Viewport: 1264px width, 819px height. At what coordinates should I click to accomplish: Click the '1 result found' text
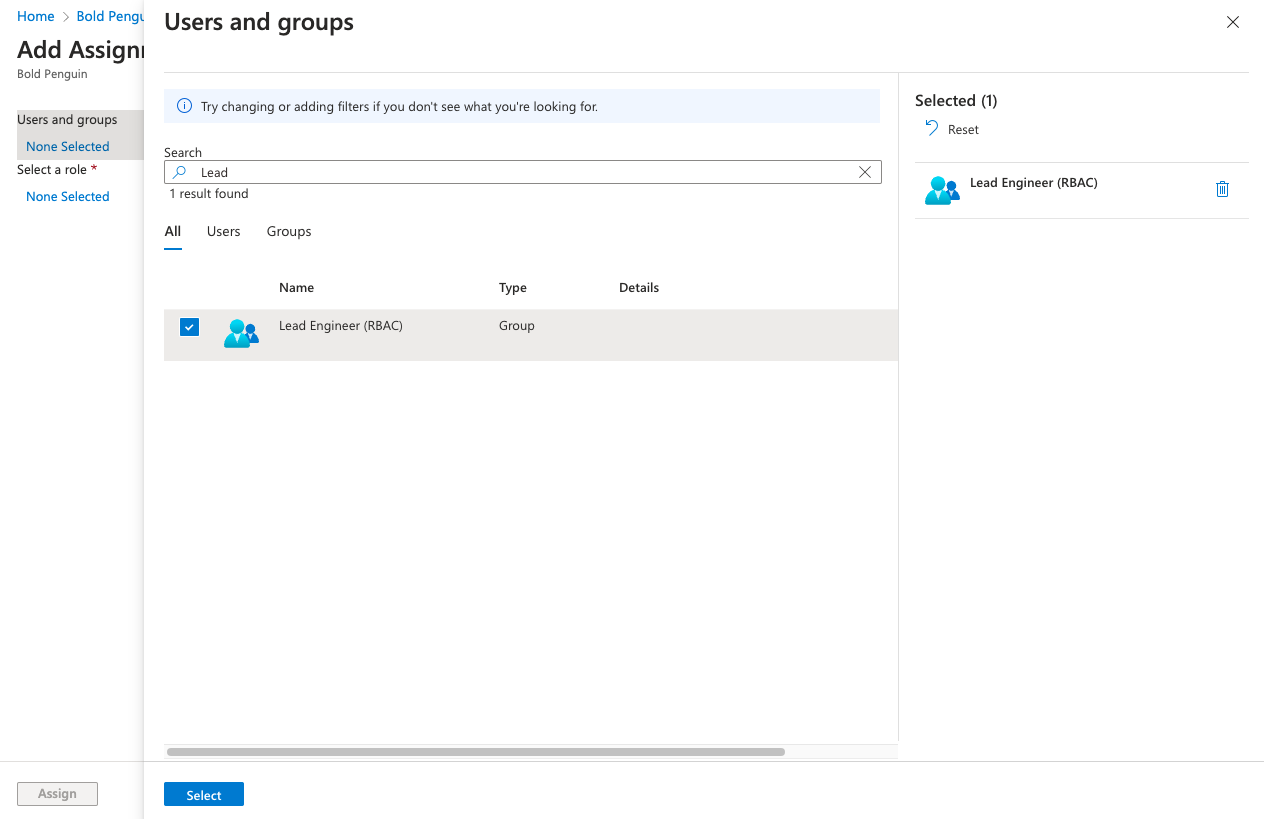coord(209,194)
